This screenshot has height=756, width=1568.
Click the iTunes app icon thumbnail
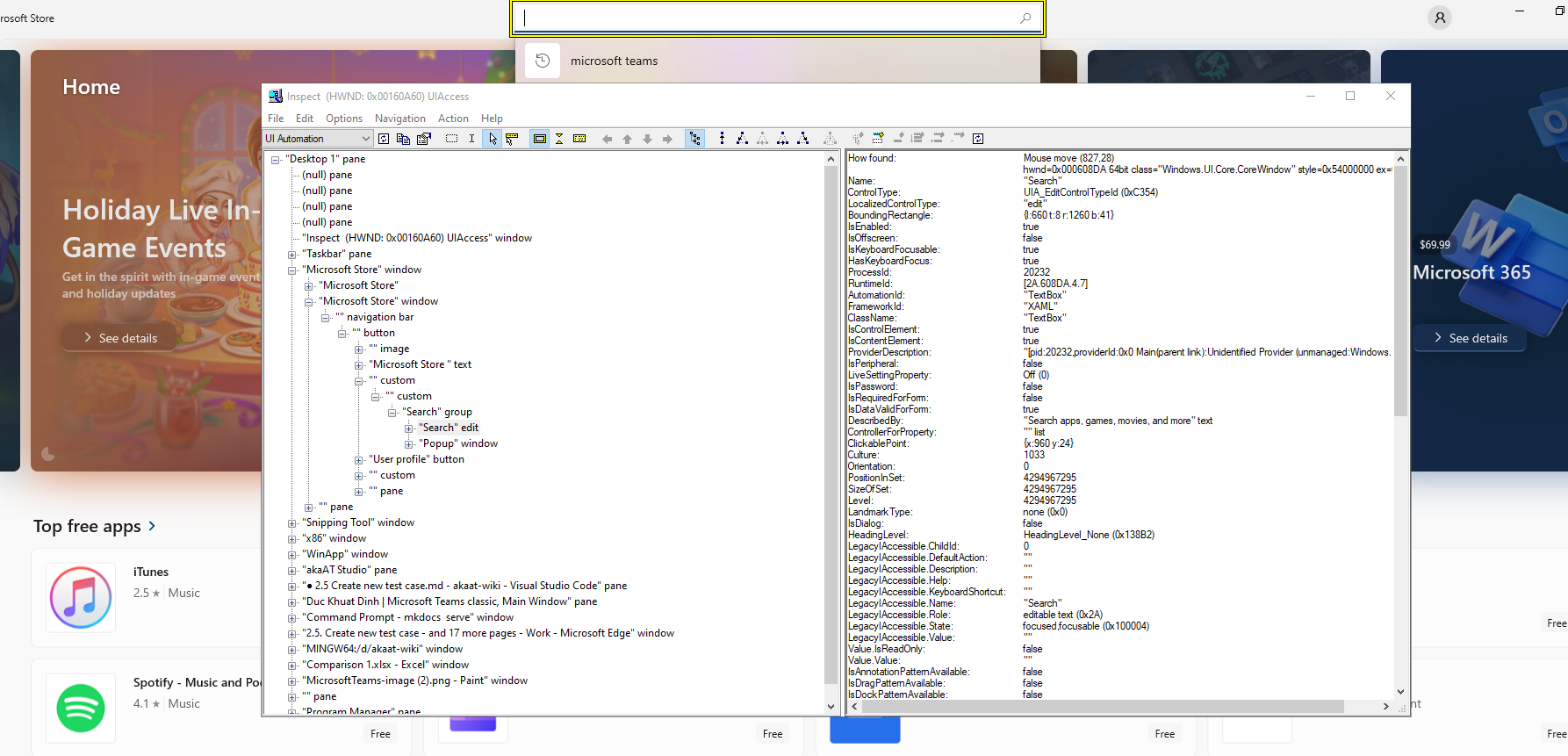(x=81, y=598)
